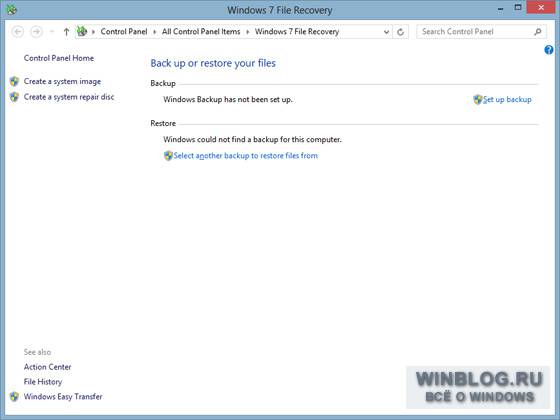Screen dimensions: 560x420
Task: Go to Control Panel Home
Action: 59,58
